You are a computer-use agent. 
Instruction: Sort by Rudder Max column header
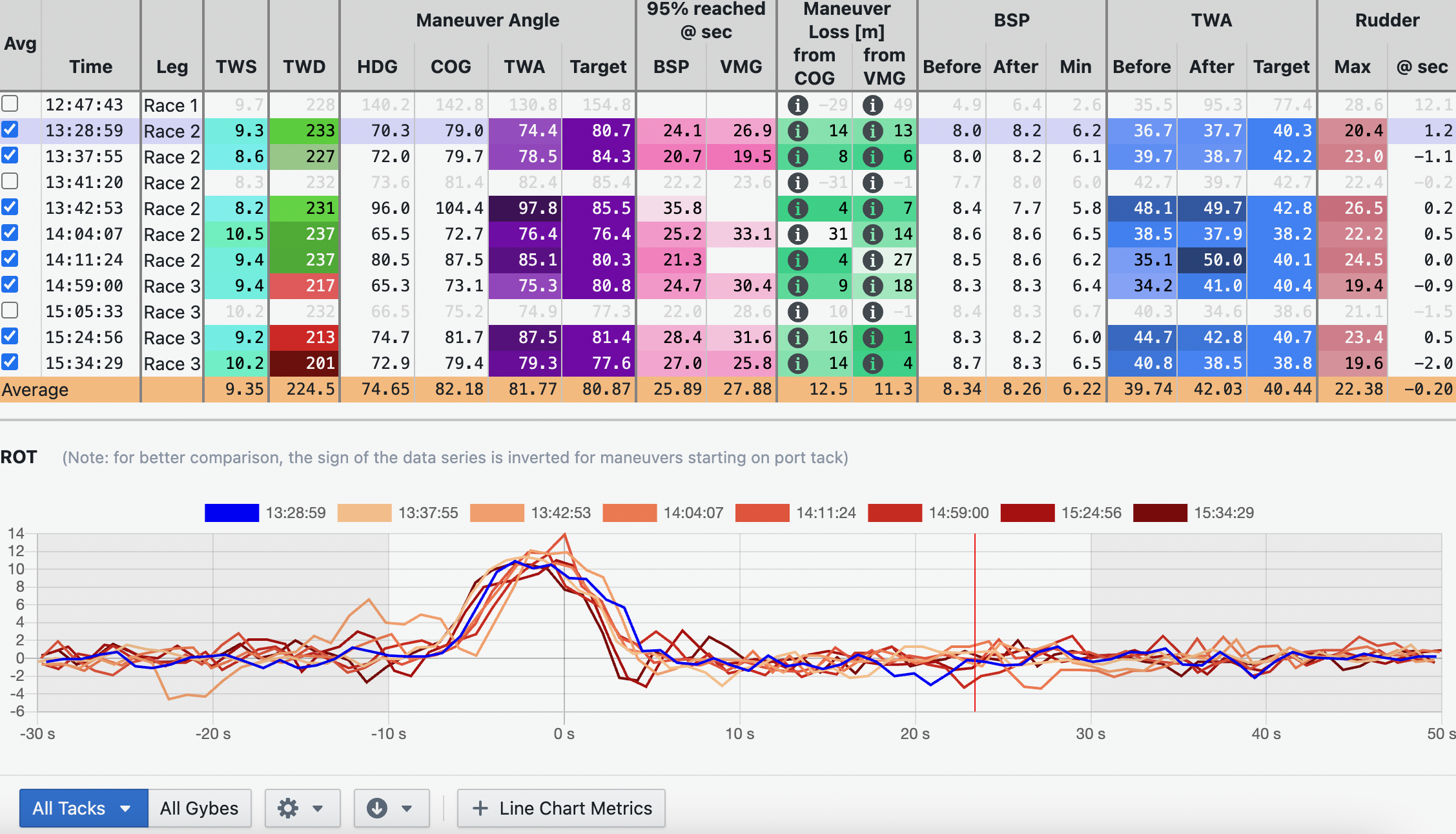1353,67
